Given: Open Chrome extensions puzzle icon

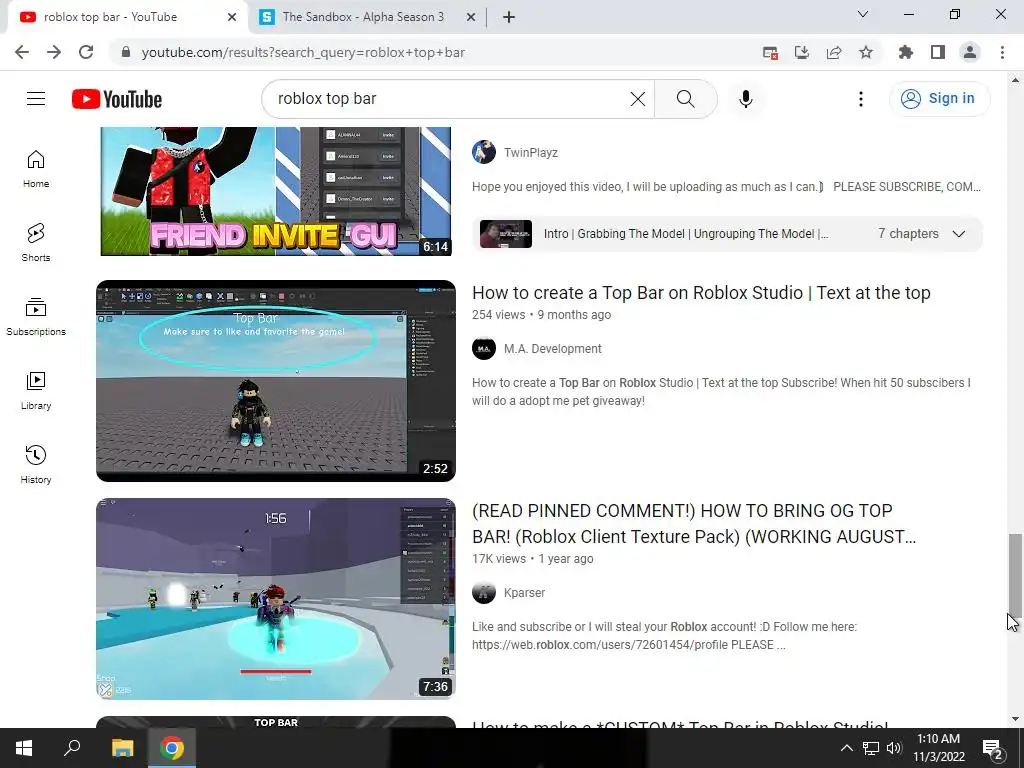Looking at the screenshot, I should (906, 52).
